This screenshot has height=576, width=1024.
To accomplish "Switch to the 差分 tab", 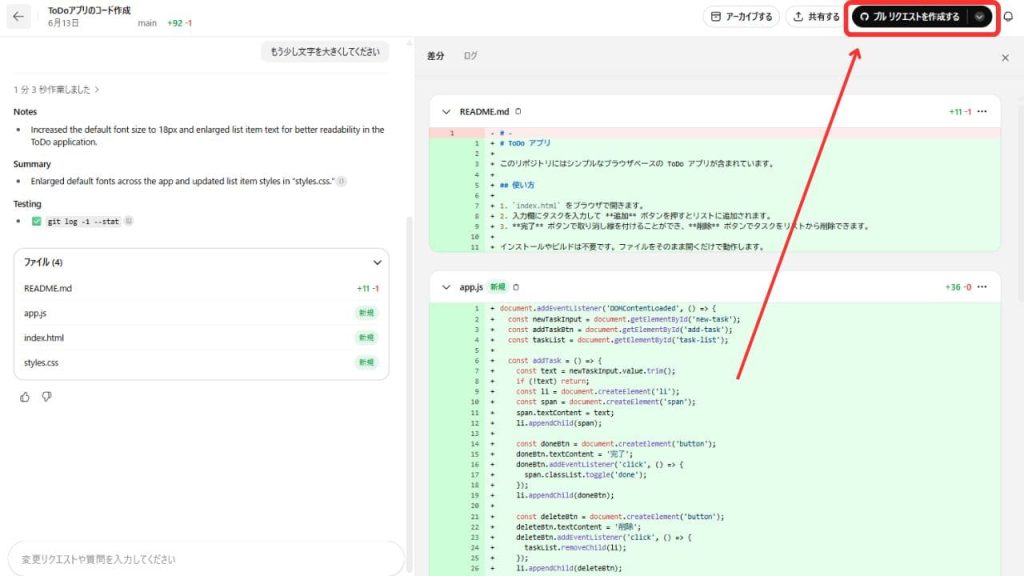I will click(x=436, y=56).
